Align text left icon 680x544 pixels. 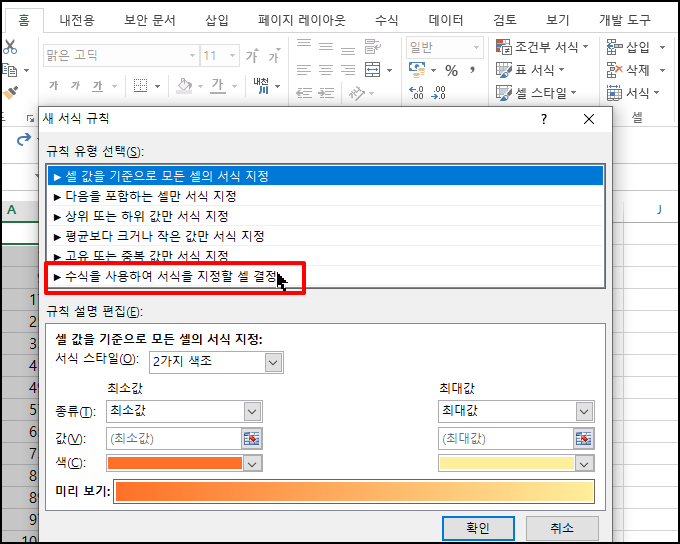[304, 69]
